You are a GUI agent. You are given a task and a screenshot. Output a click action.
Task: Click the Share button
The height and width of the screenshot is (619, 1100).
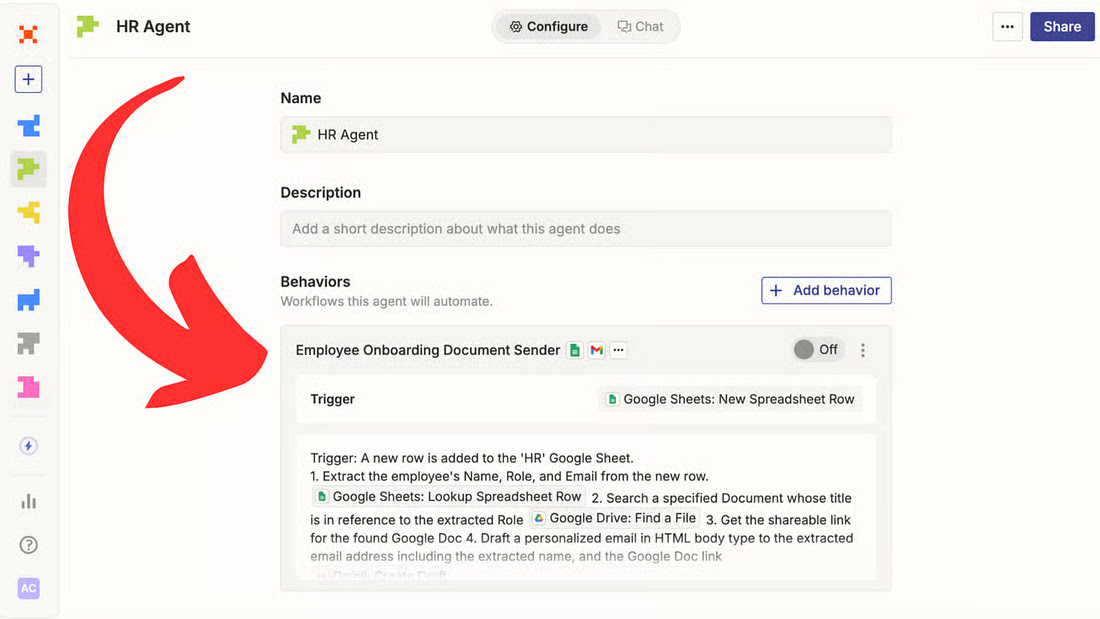[1061, 27]
